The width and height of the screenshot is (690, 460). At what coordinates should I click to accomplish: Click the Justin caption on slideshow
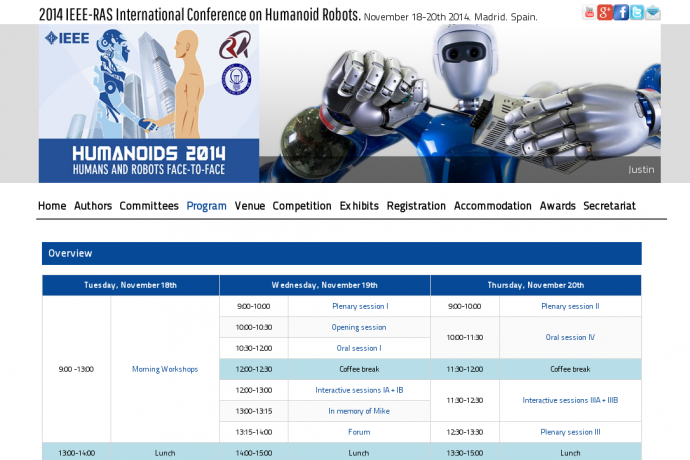[641, 170]
